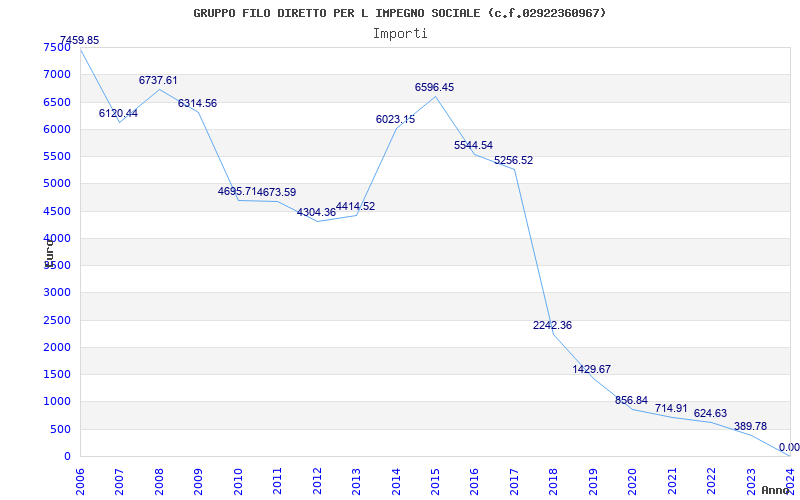Click the 2014 x-axis year

tap(396, 481)
